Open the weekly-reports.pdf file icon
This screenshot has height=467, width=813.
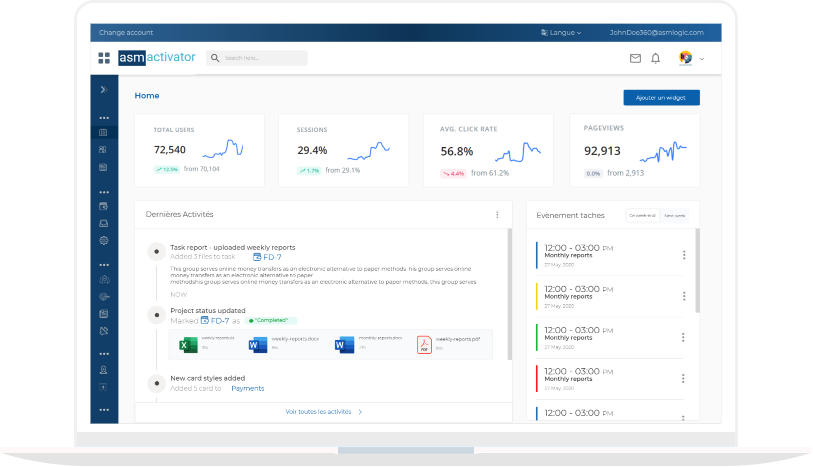click(x=424, y=345)
